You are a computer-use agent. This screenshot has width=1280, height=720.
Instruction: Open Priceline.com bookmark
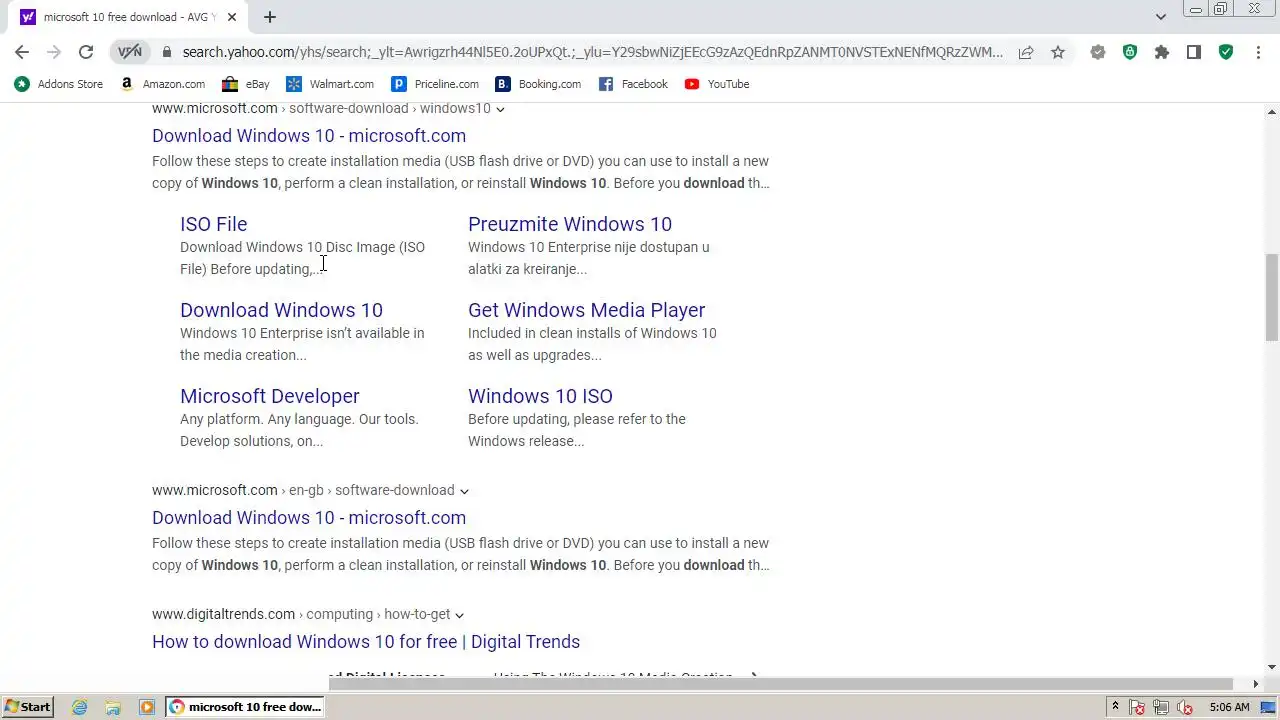coord(435,84)
